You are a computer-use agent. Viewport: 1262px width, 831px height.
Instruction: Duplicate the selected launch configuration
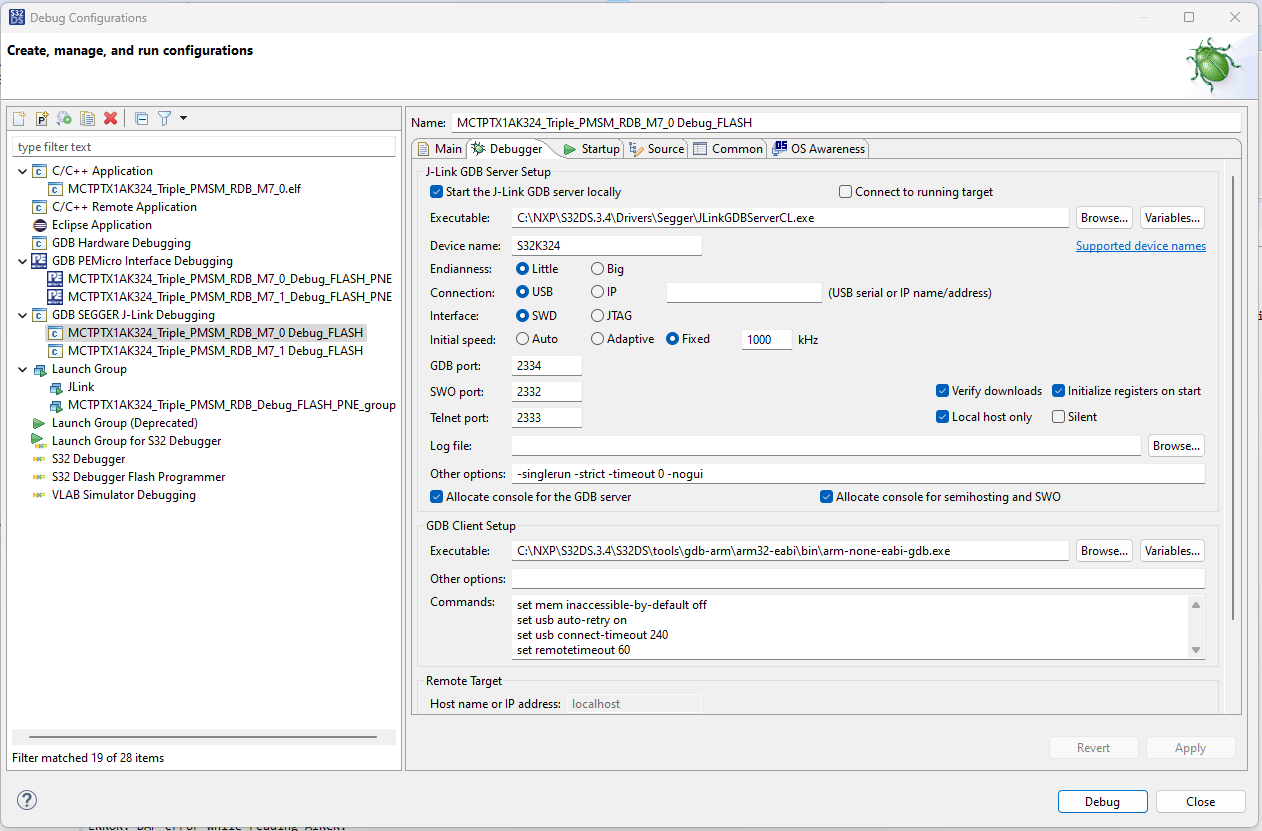[x=86, y=118]
